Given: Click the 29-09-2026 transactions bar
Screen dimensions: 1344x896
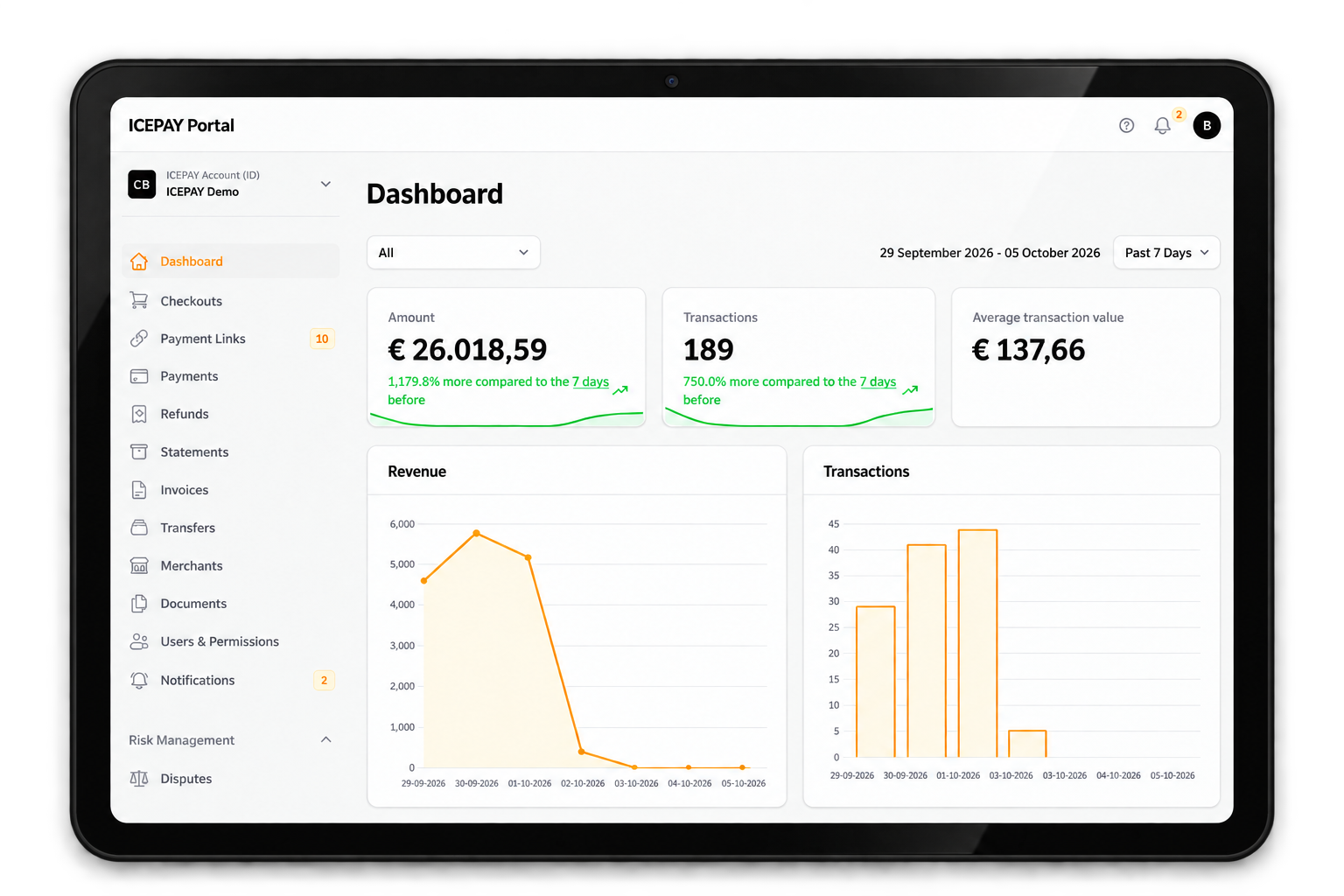Looking at the screenshot, I should [875, 682].
